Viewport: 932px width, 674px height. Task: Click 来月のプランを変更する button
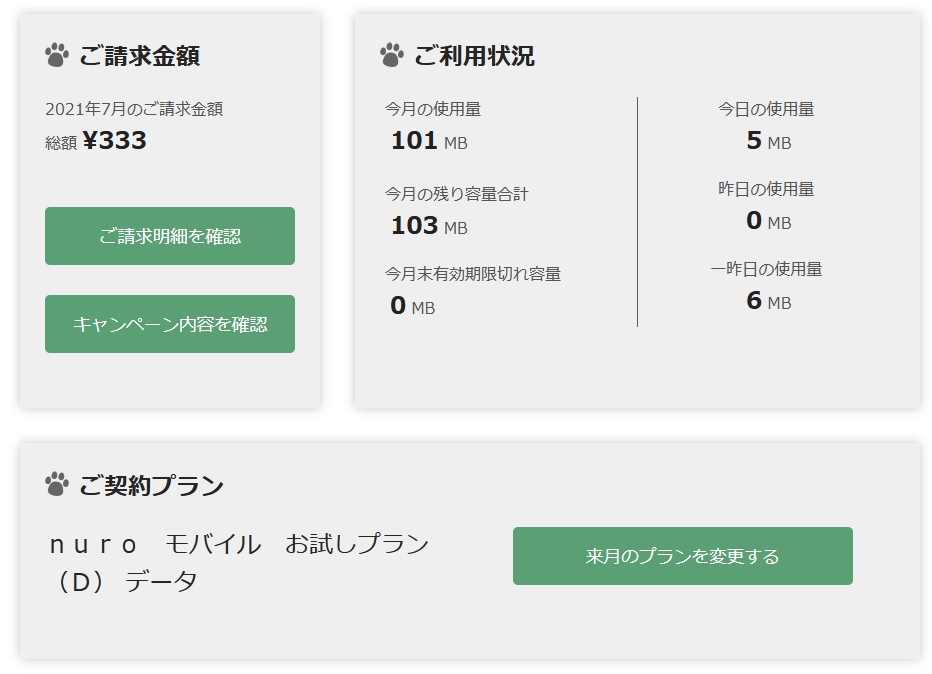(682, 556)
